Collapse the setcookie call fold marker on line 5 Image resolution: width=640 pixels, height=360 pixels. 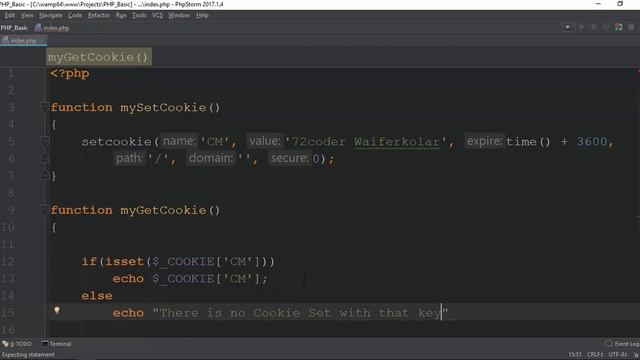[44, 141]
